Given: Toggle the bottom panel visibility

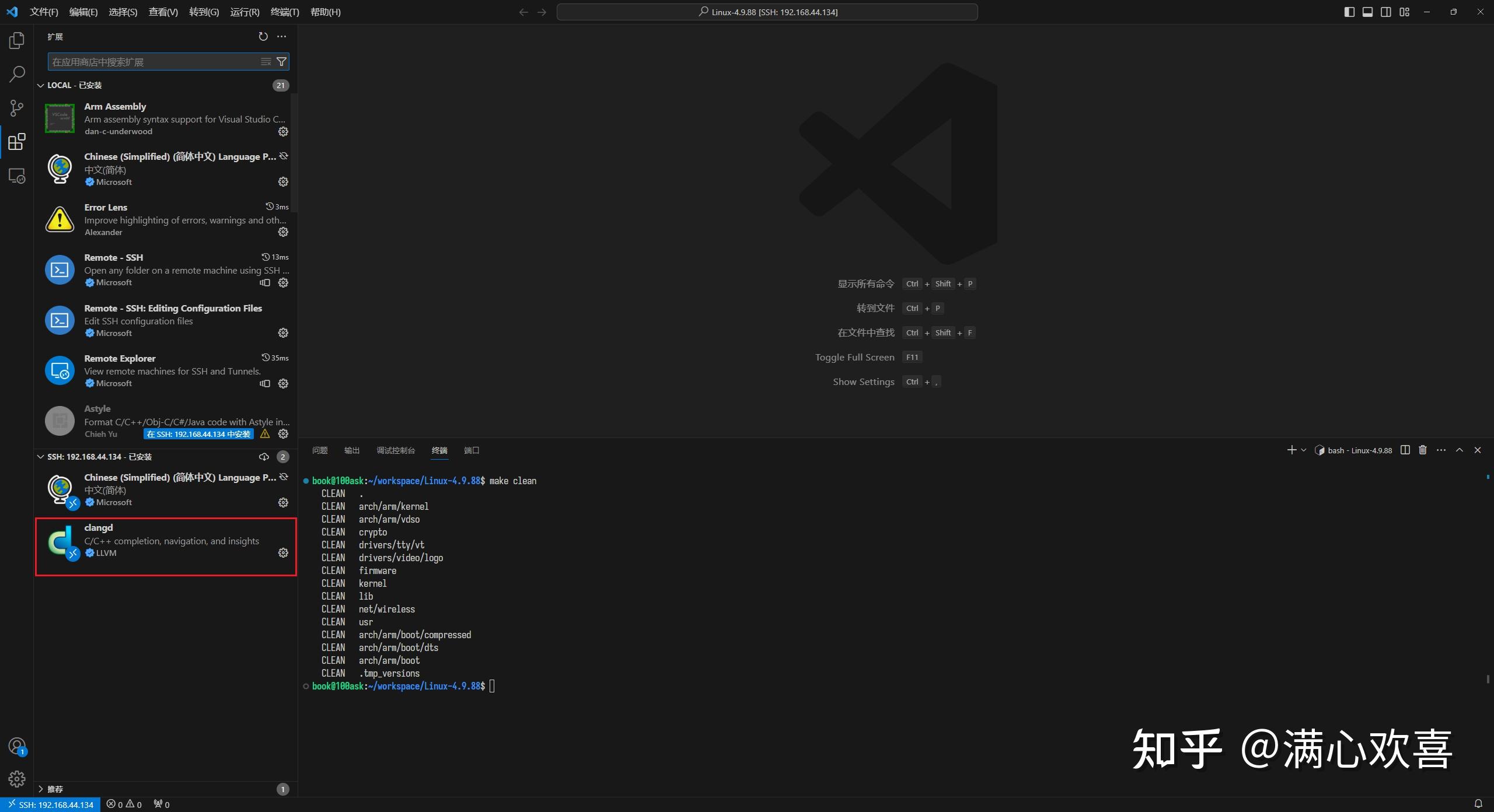Looking at the screenshot, I should 1368,12.
